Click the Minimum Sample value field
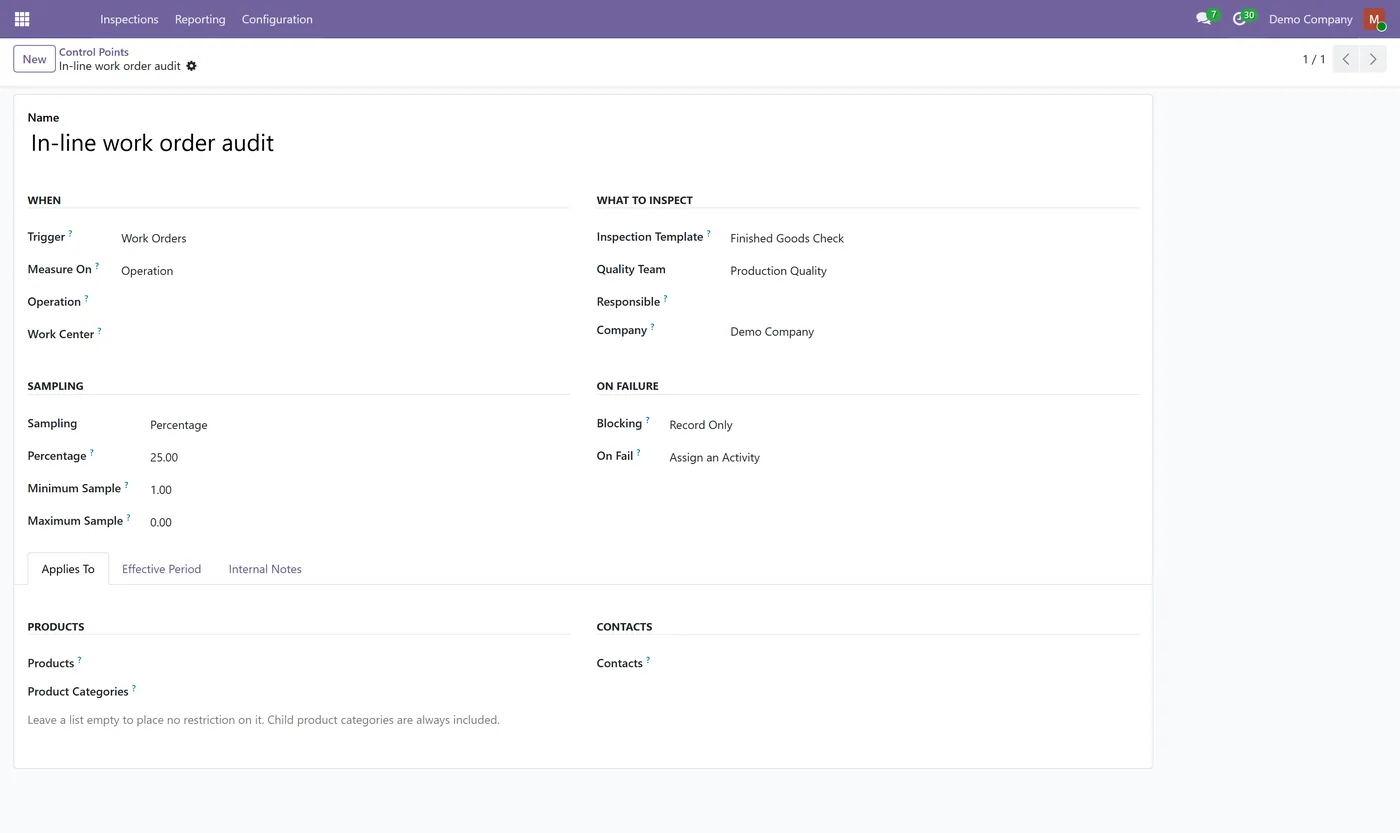The image size is (1400, 833). (x=359, y=490)
